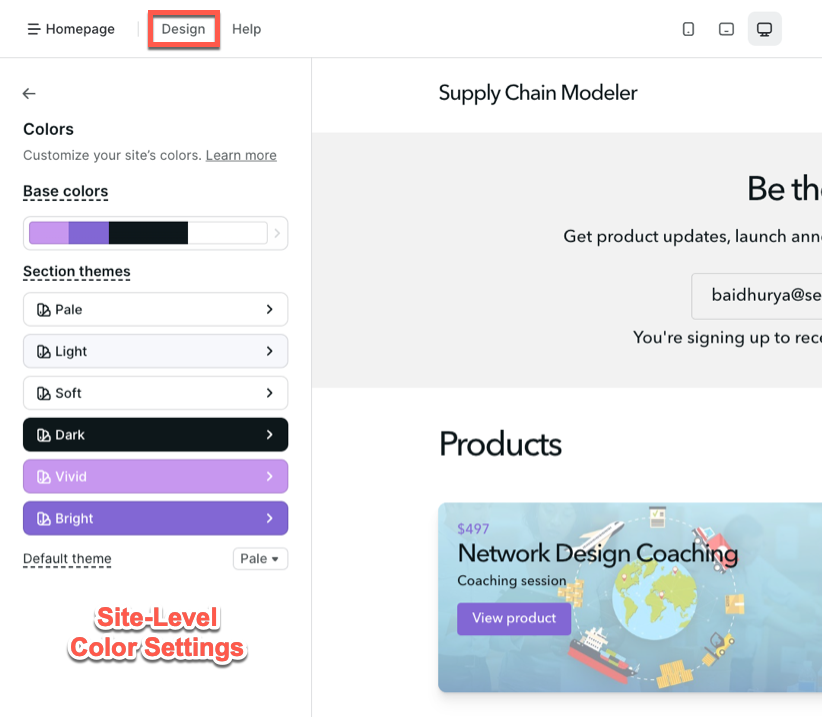Open the Help menu
This screenshot has height=717, width=822.
[x=246, y=29]
